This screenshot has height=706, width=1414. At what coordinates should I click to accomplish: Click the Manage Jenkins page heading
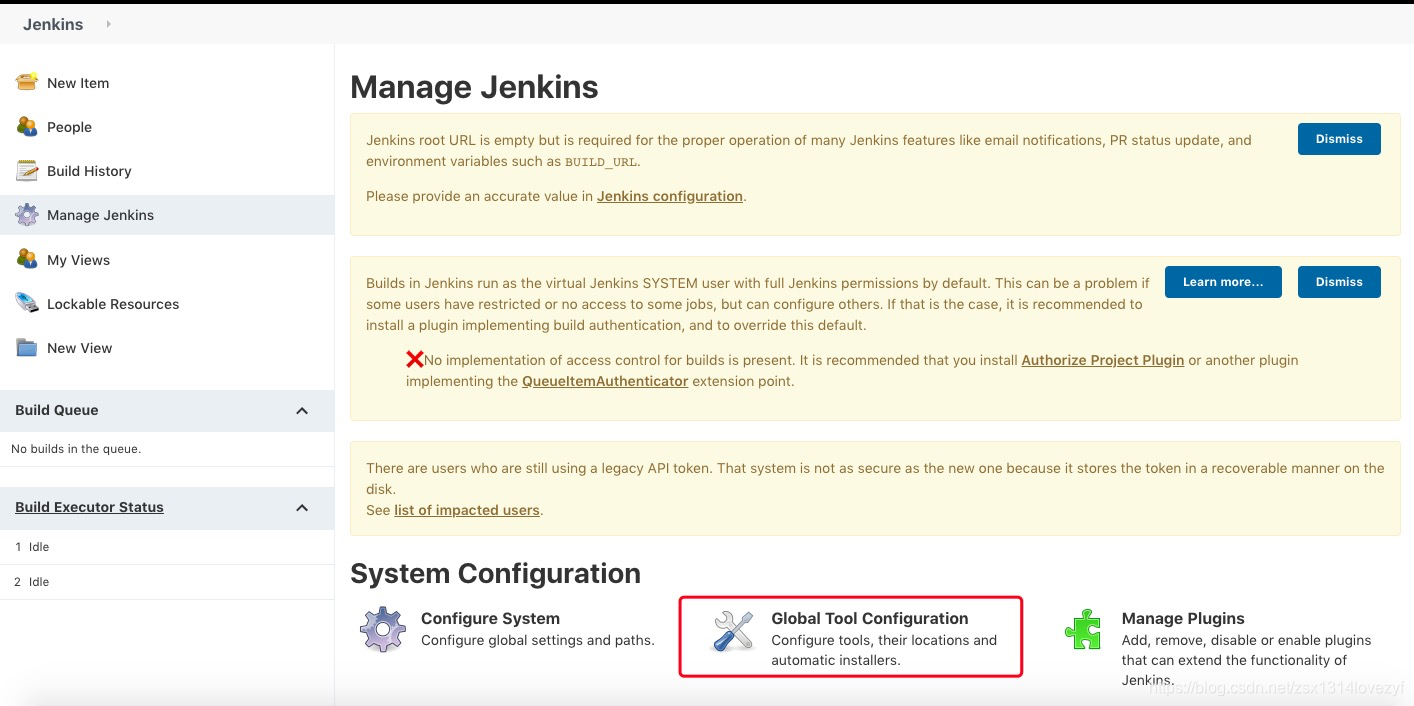point(474,87)
